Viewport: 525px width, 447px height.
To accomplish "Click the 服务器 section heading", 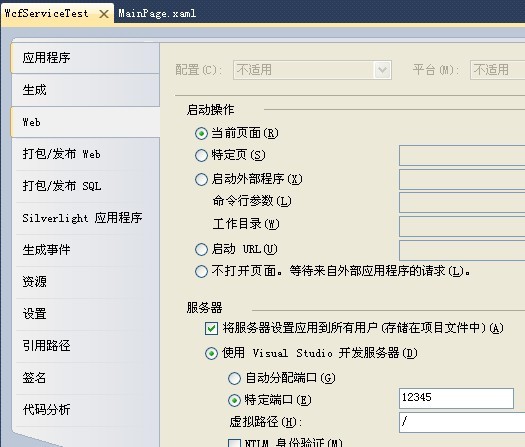I will coord(205,307).
